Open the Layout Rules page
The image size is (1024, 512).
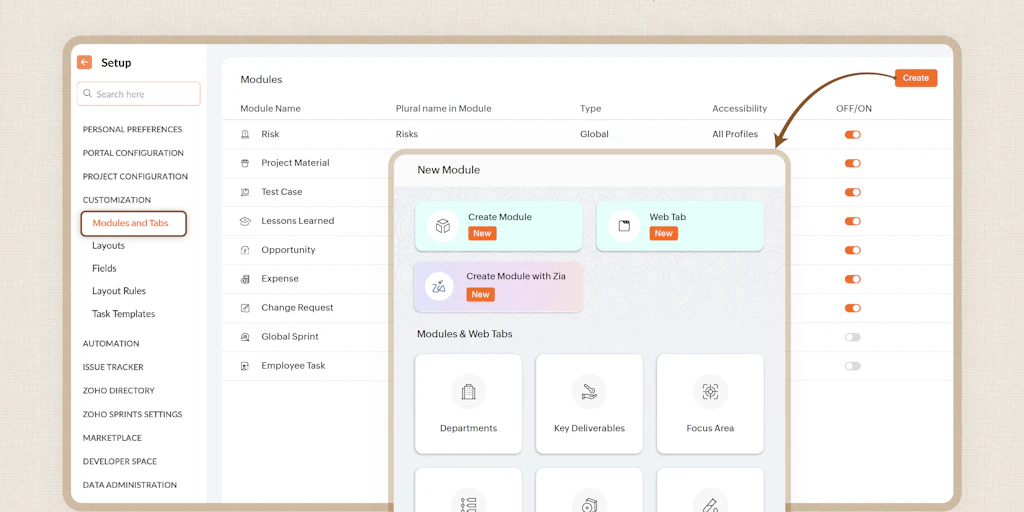click(119, 291)
